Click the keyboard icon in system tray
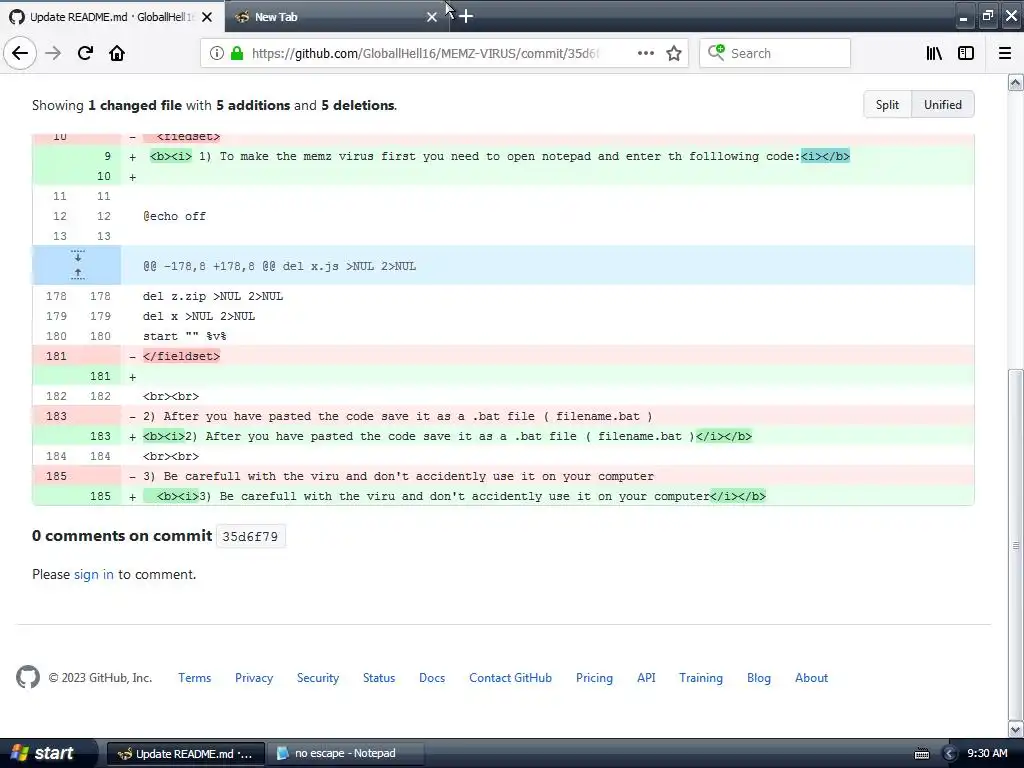 [x=921, y=754]
